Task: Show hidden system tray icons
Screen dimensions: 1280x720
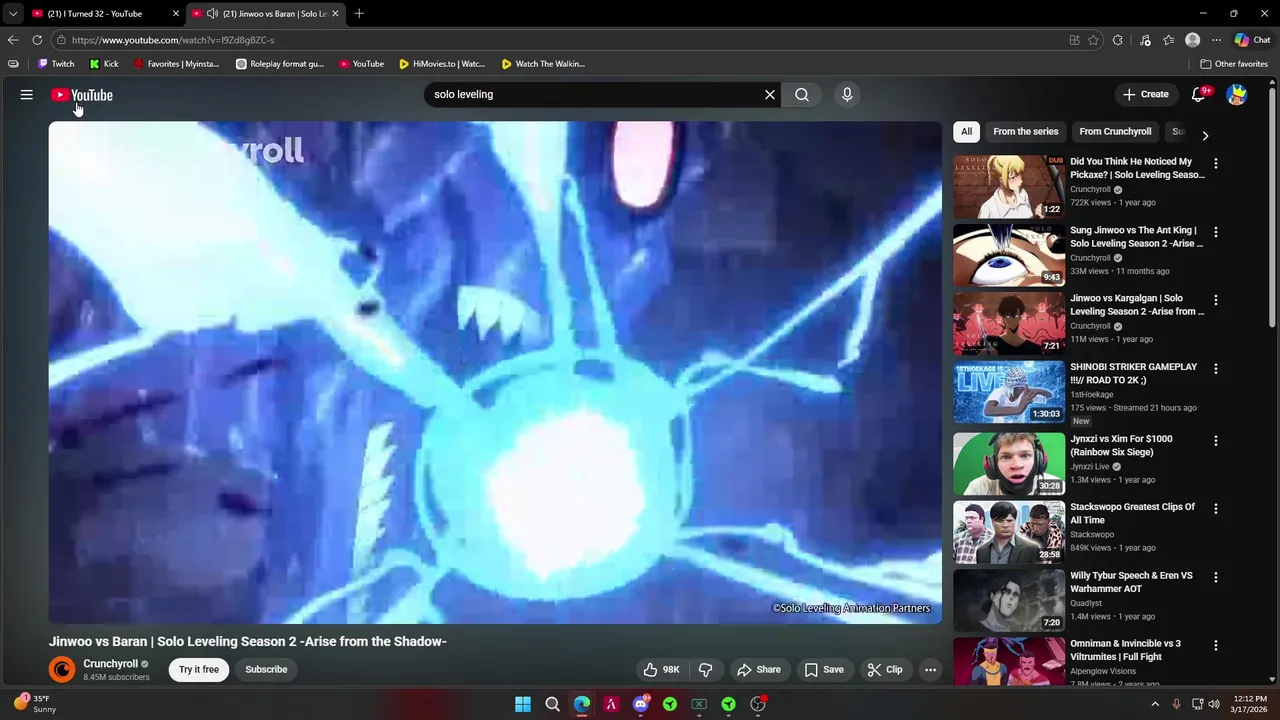Action: click(x=1155, y=704)
